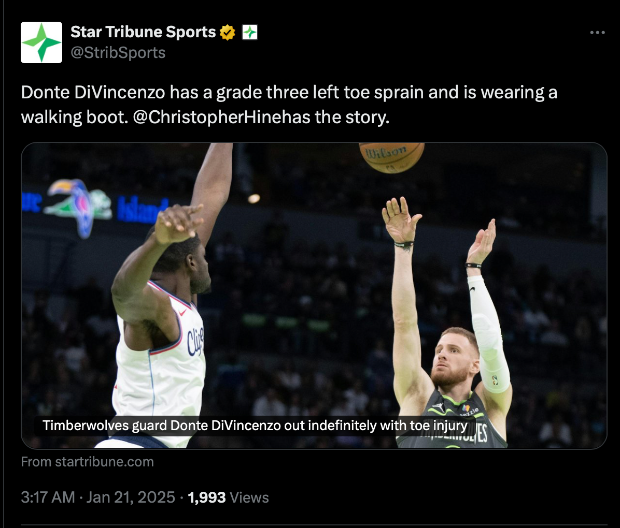Click the Timberwolves jersey in the photo

[x=453, y=419]
